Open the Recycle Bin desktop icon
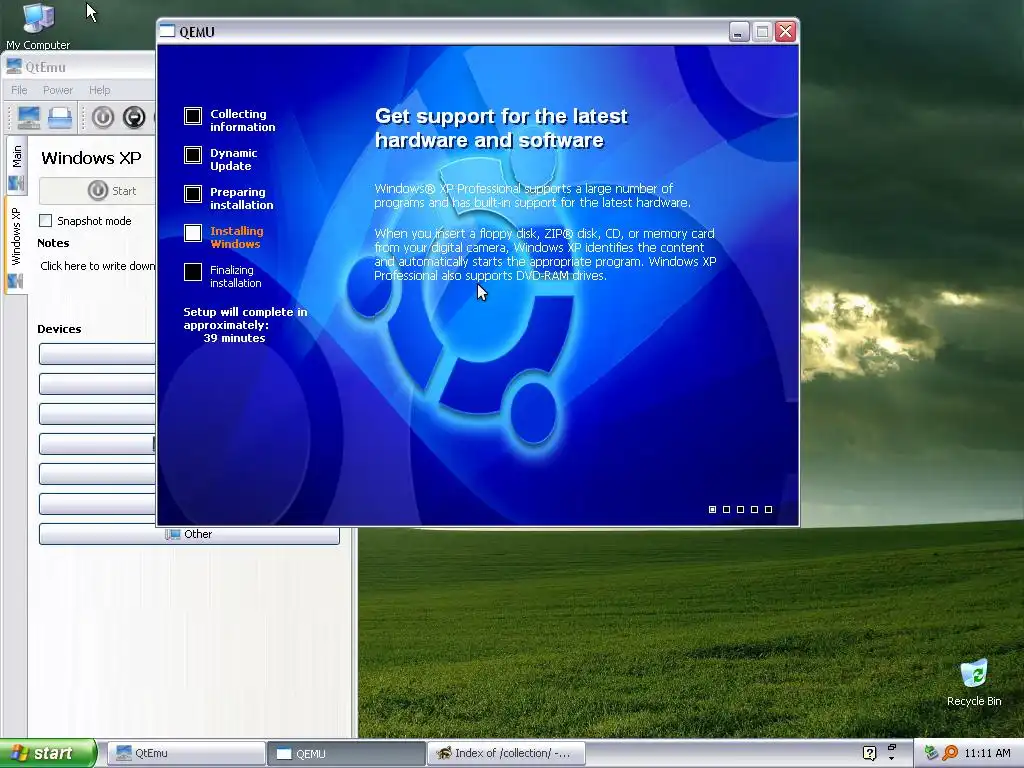 (973, 683)
